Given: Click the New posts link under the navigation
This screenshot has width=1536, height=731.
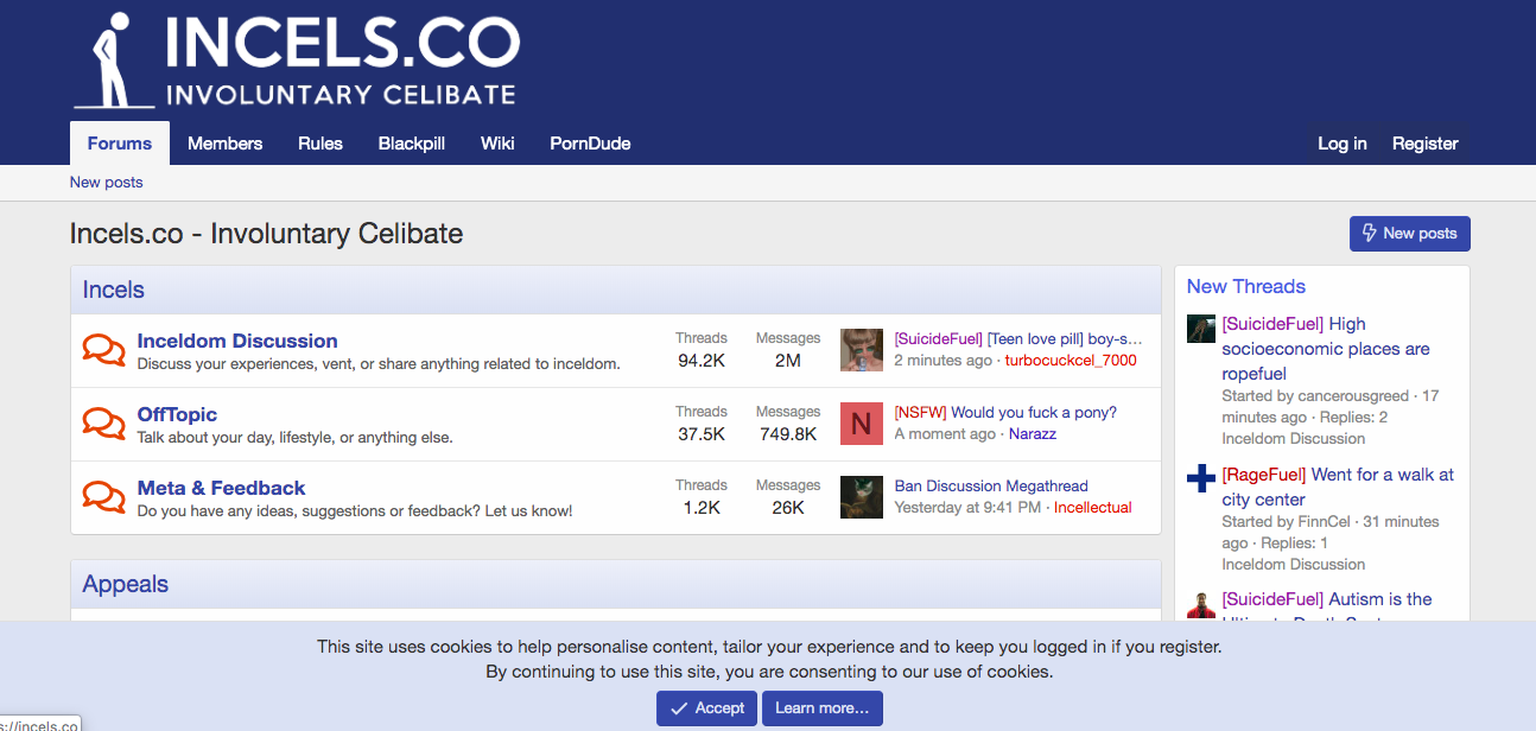Looking at the screenshot, I should tap(106, 182).
